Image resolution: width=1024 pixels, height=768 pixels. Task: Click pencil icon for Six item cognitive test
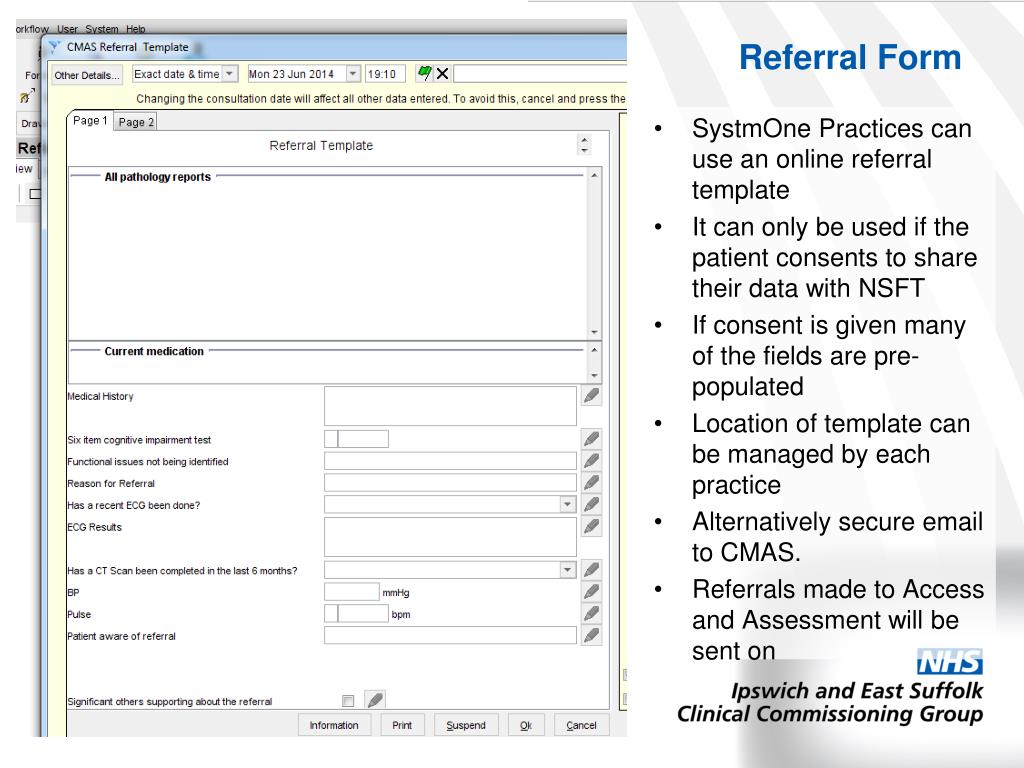pos(592,439)
